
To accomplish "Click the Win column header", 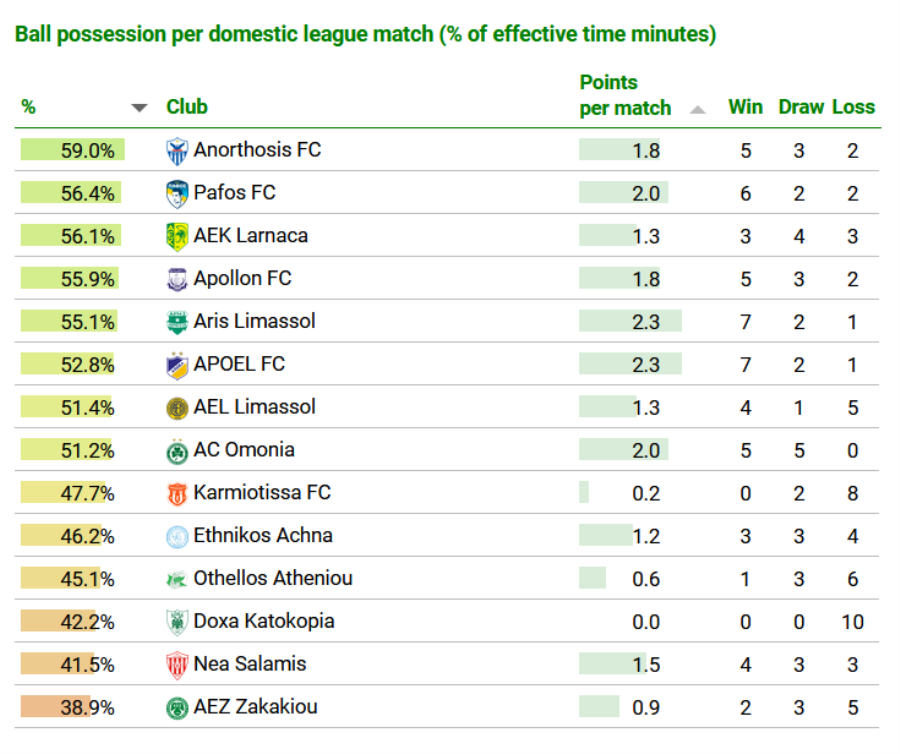I will (745, 107).
